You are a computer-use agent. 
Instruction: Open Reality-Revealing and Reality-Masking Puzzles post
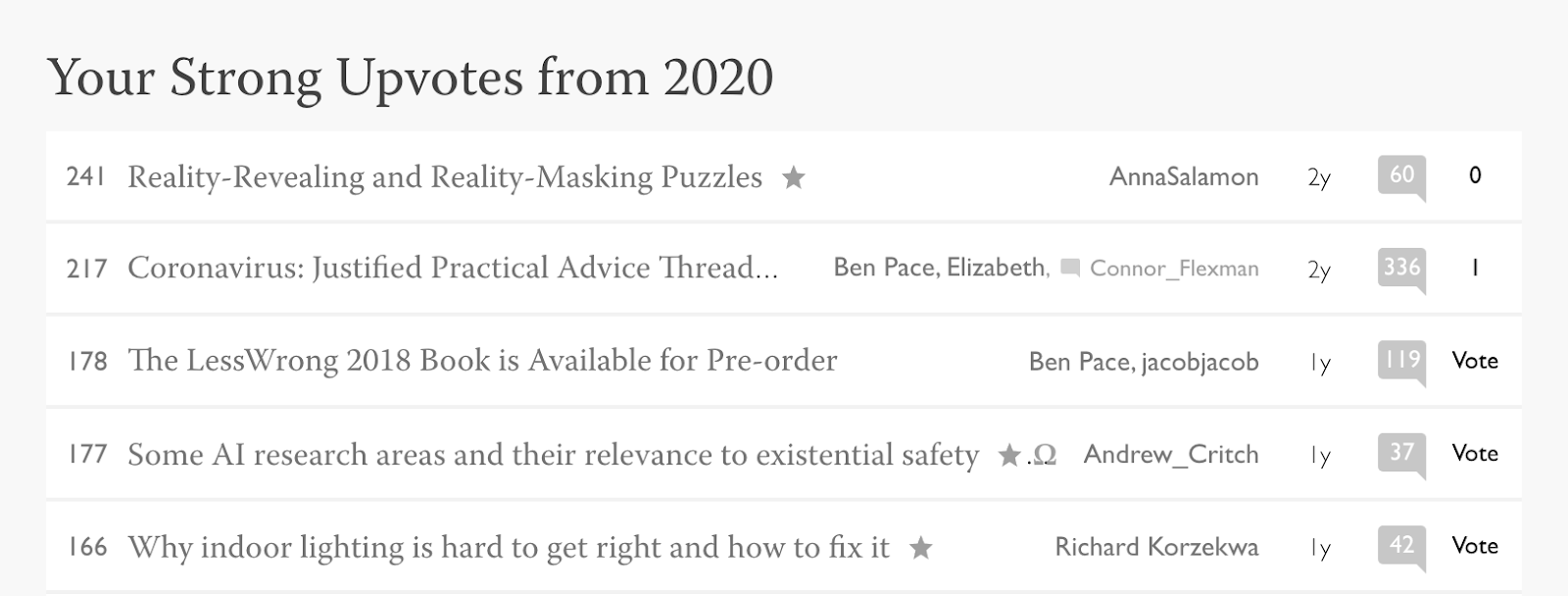tap(445, 176)
